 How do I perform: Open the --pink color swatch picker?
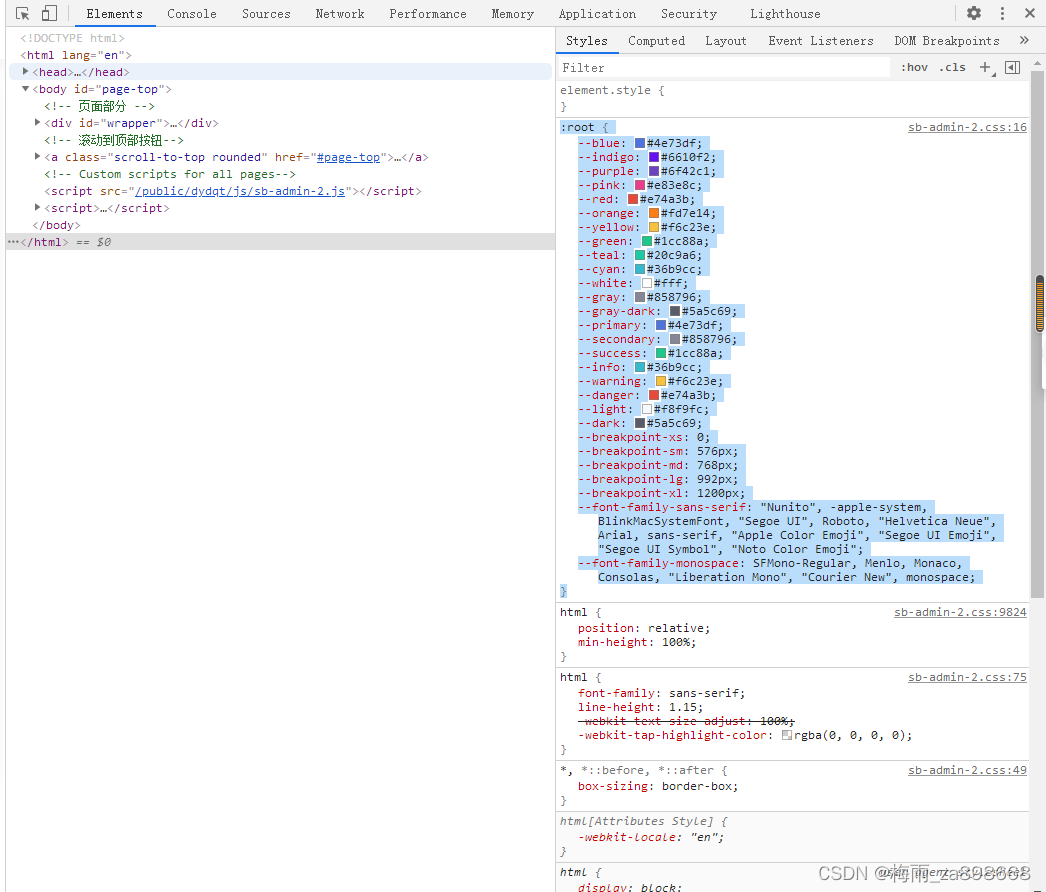[640, 185]
